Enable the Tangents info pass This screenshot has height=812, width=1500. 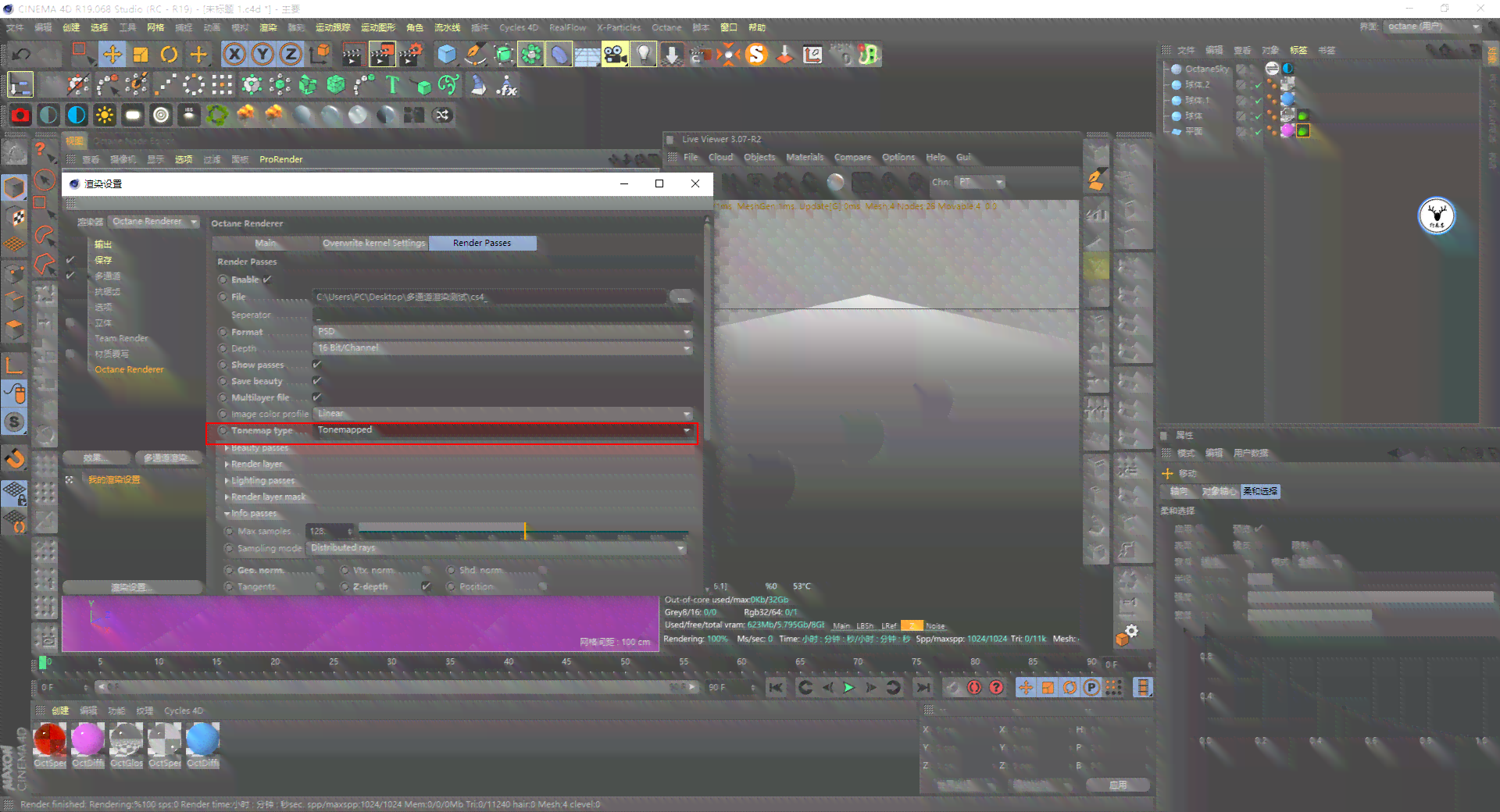point(320,586)
